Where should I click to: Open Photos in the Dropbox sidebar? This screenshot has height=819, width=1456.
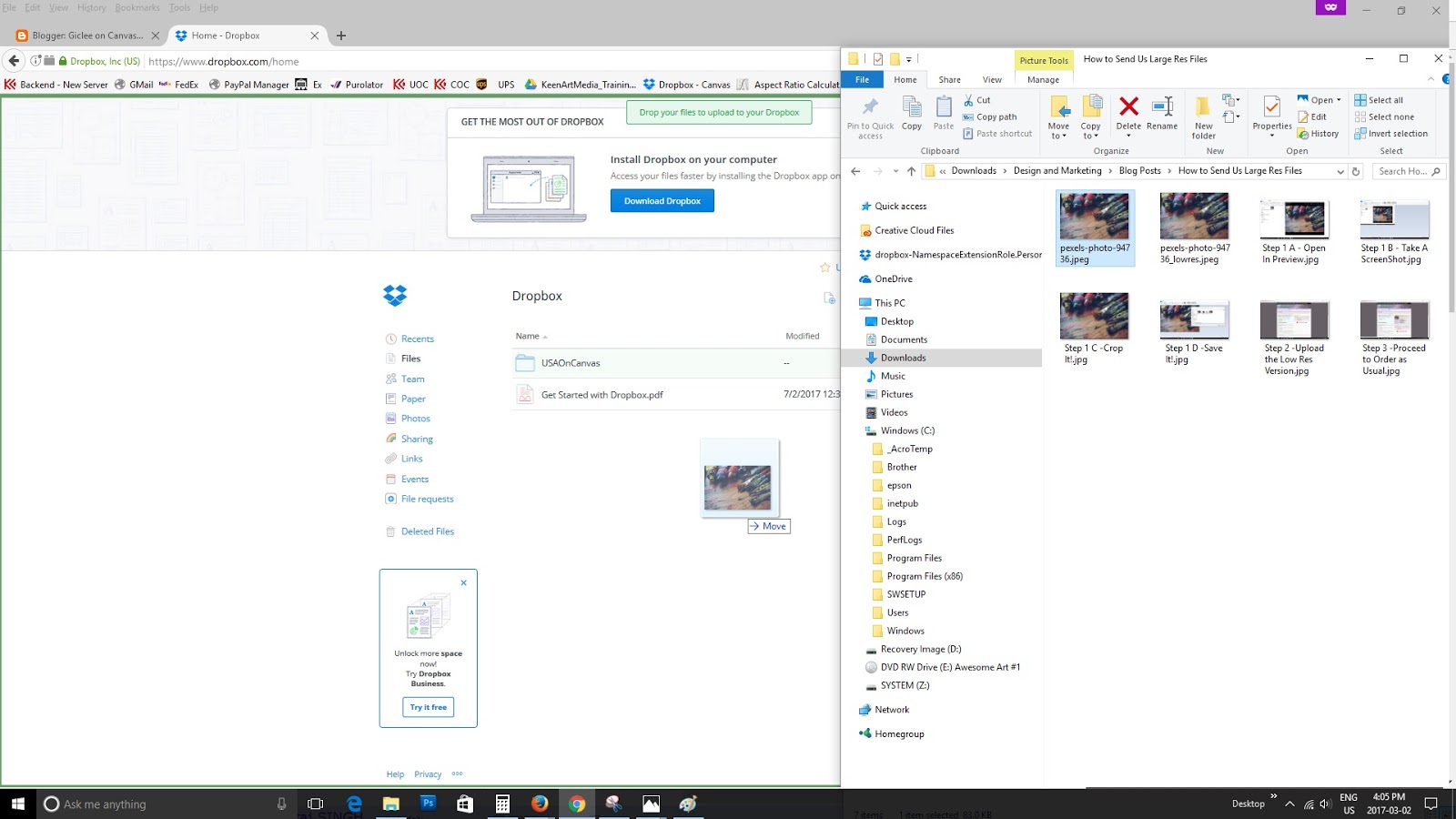[415, 419]
